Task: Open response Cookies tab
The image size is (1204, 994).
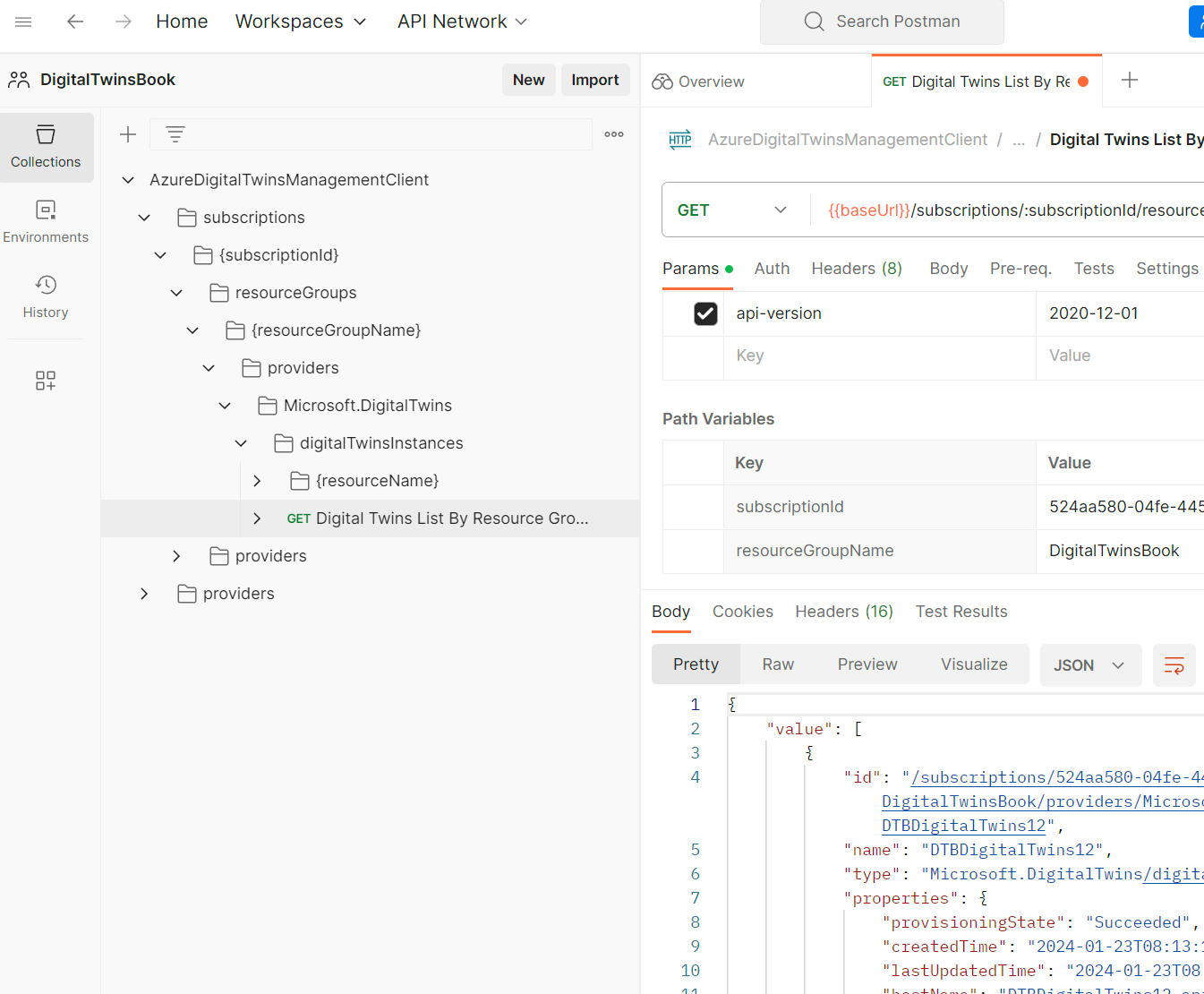Action: point(743,612)
